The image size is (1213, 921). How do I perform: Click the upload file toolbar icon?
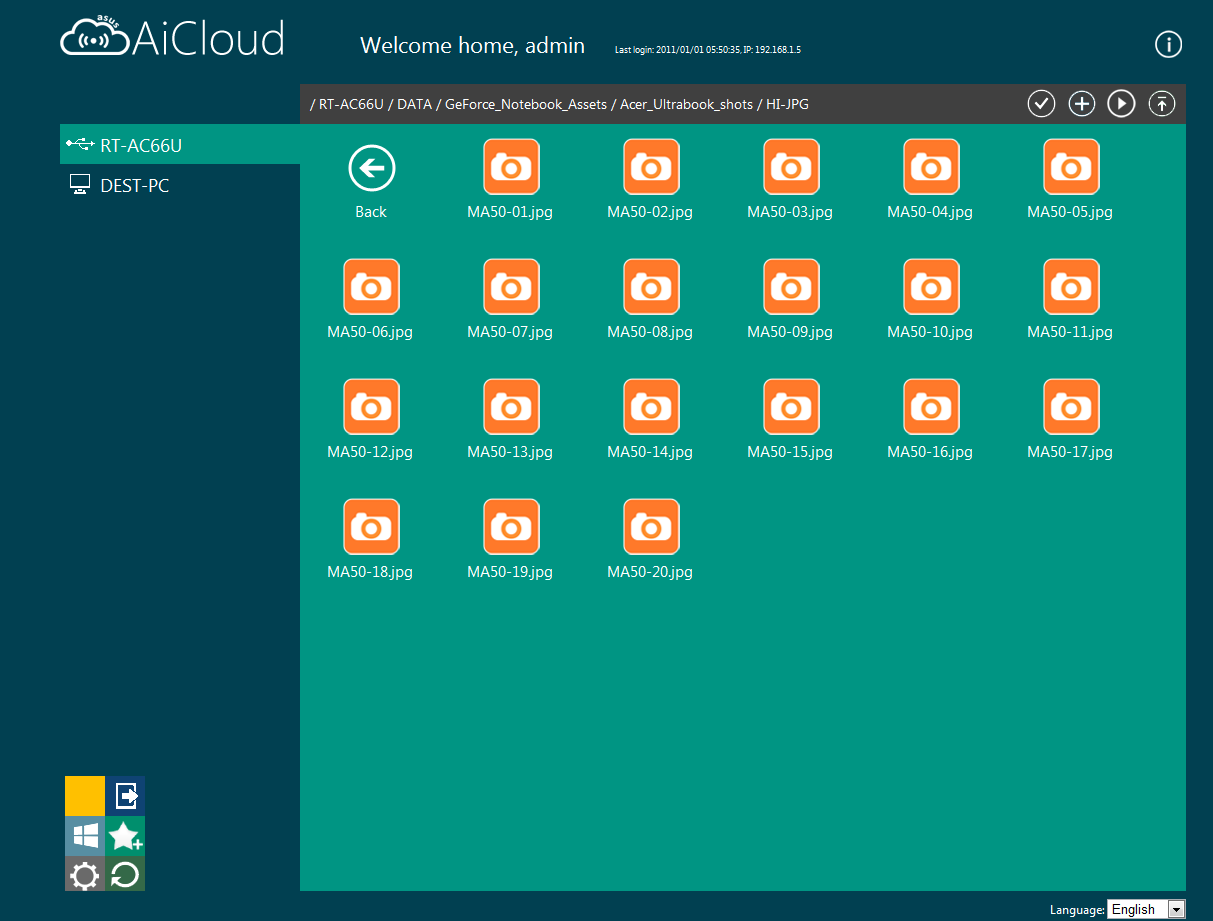(x=1161, y=103)
